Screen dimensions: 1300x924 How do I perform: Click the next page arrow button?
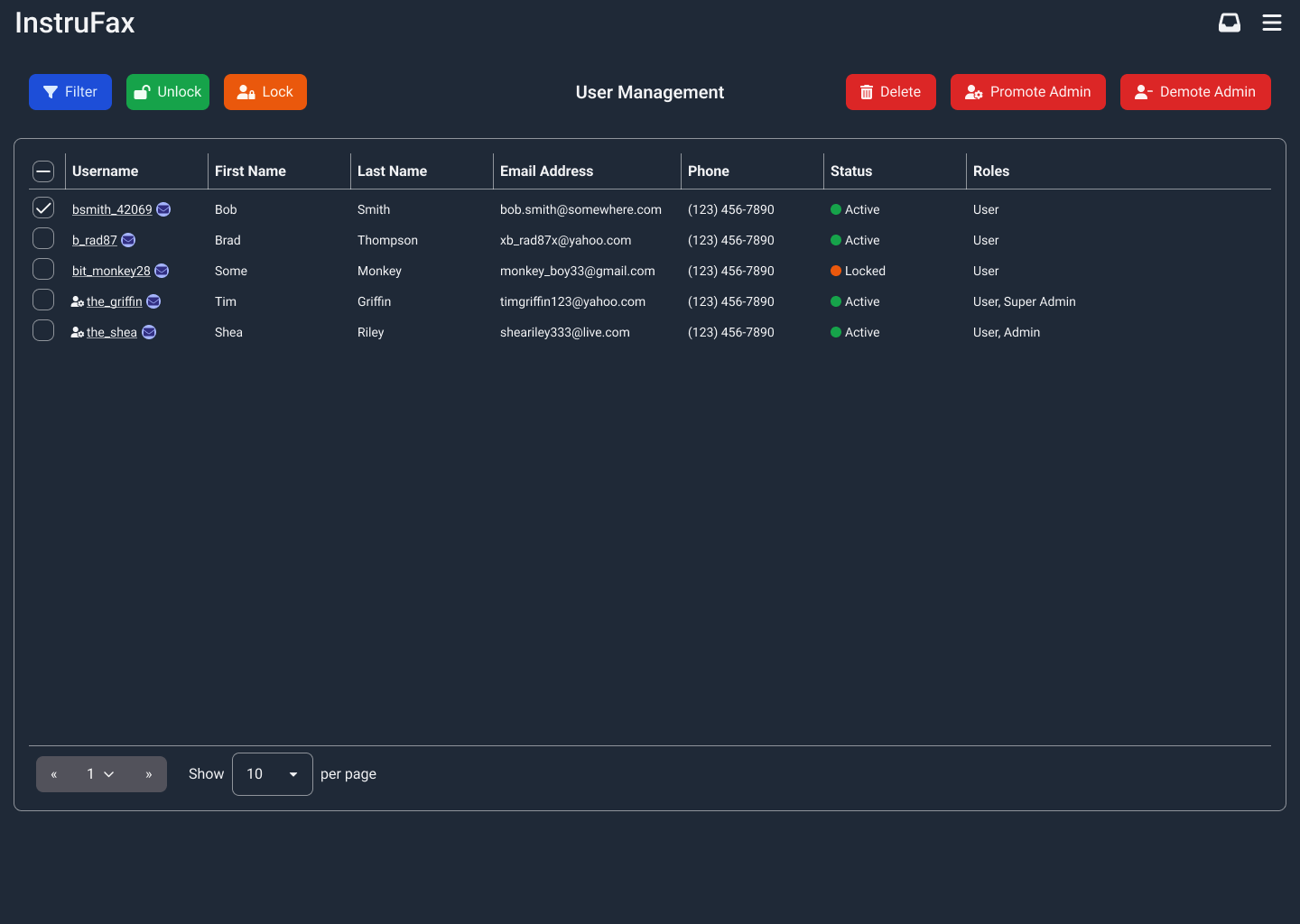(148, 773)
